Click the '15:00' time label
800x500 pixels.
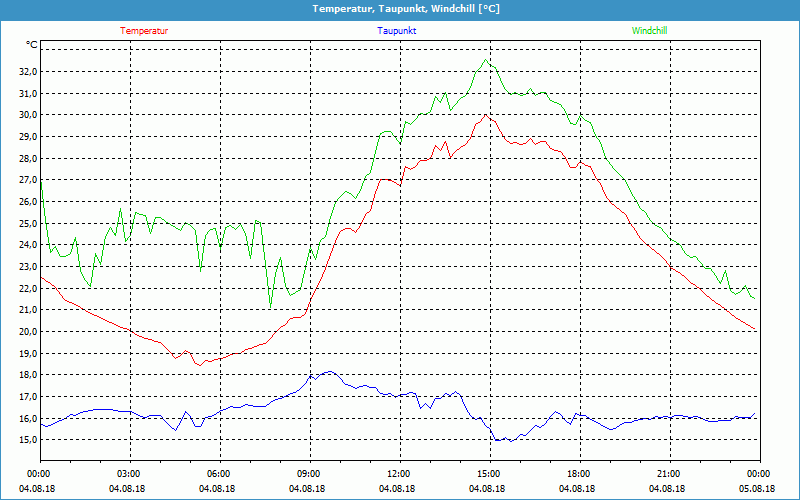click(x=490, y=474)
